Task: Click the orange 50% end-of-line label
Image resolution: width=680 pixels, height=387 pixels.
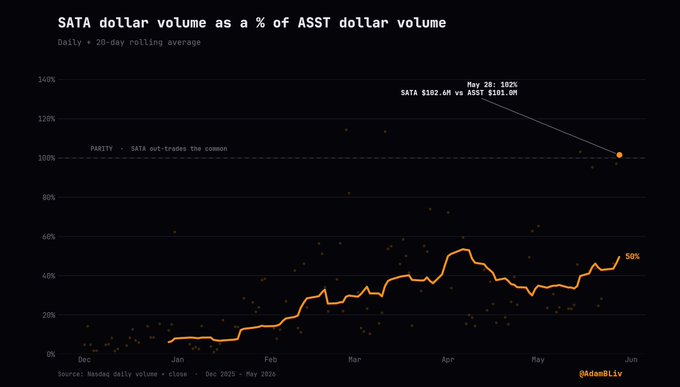Action: [x=632, y=257]
